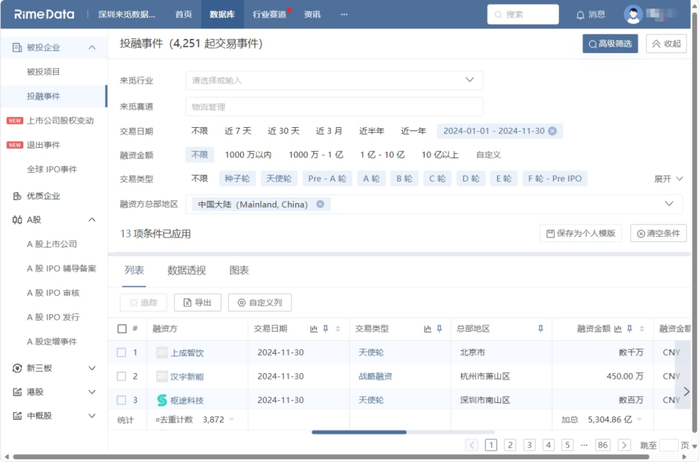The image size is (700, 462).
Task: Expand the 新三板 sidebar section
Action: 92,368
